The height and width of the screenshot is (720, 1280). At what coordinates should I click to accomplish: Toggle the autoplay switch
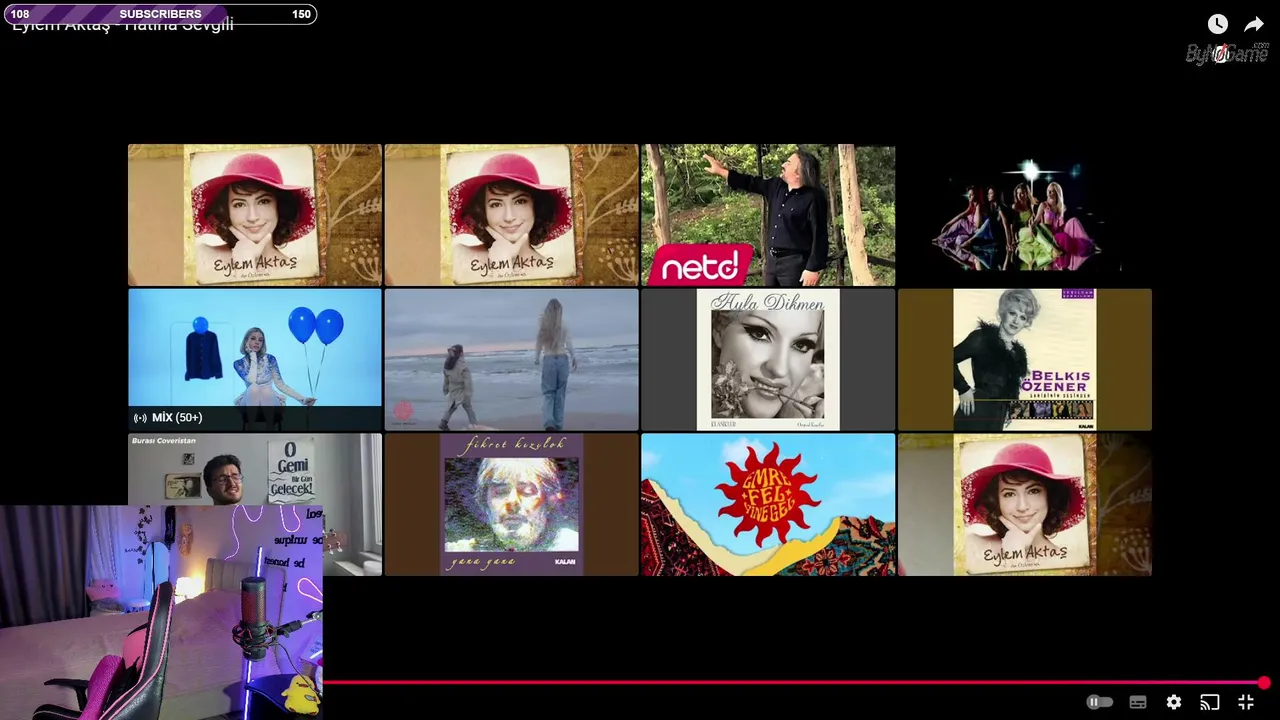click(1100, 702)
